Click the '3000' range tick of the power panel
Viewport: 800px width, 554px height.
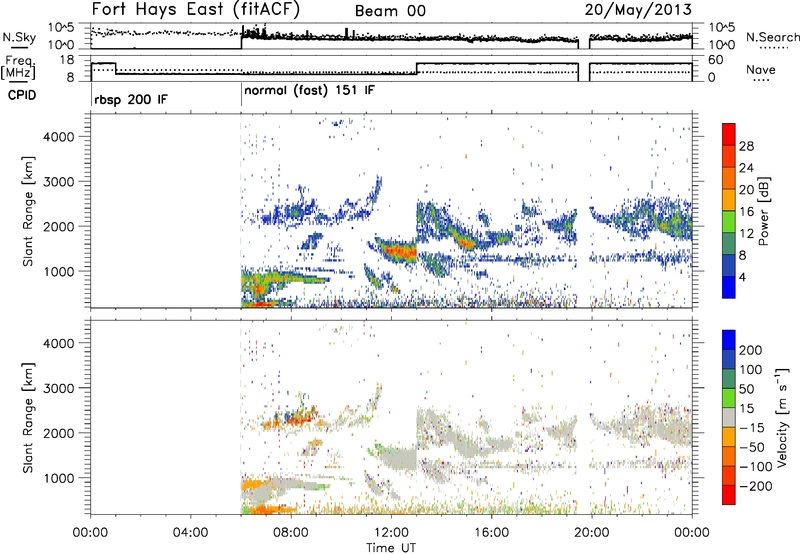pos(59,182)
